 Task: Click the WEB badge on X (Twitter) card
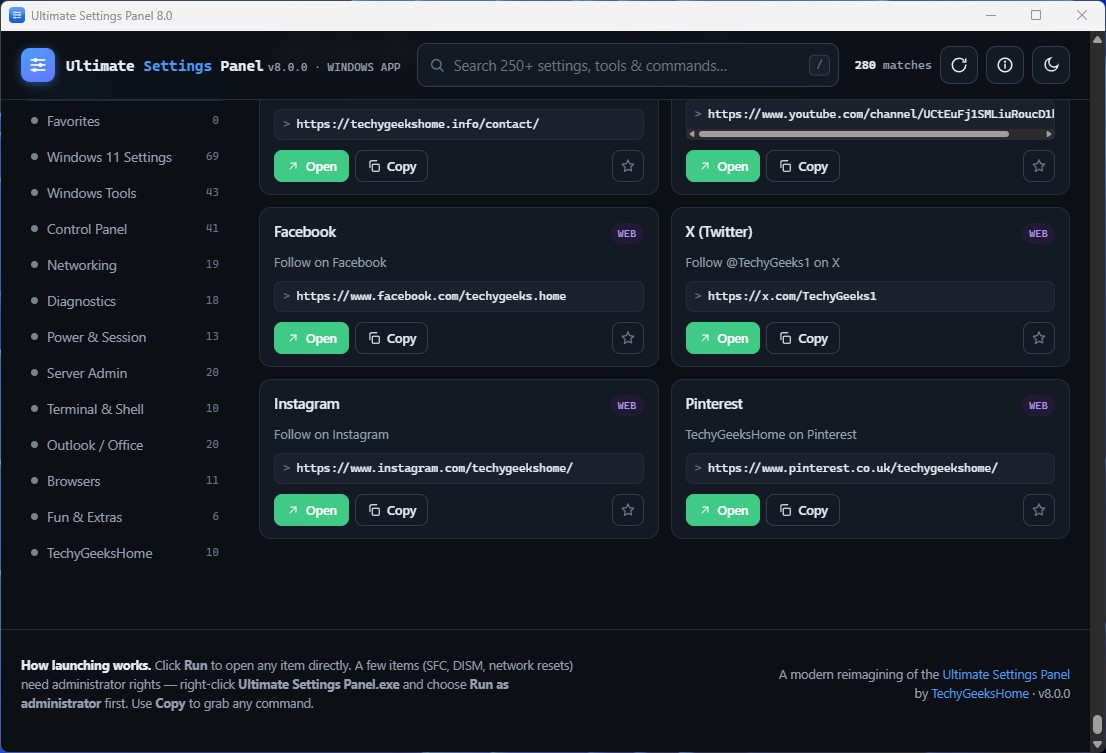click(1038, 233)
